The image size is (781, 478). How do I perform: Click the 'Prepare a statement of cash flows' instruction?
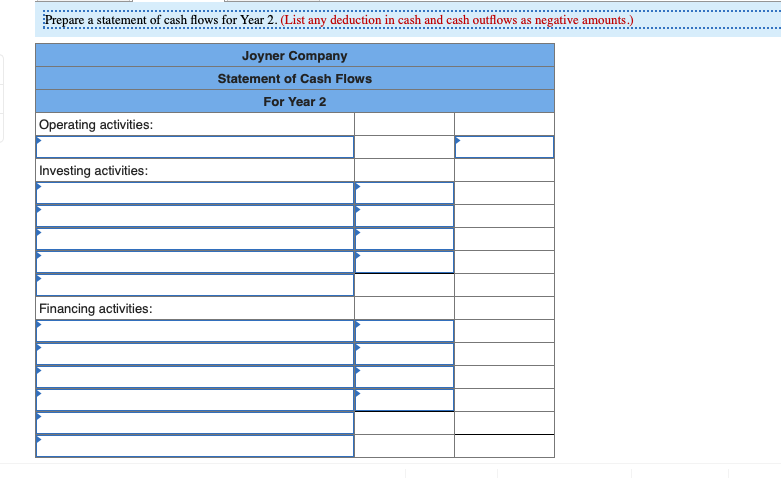tap(161, 20)
